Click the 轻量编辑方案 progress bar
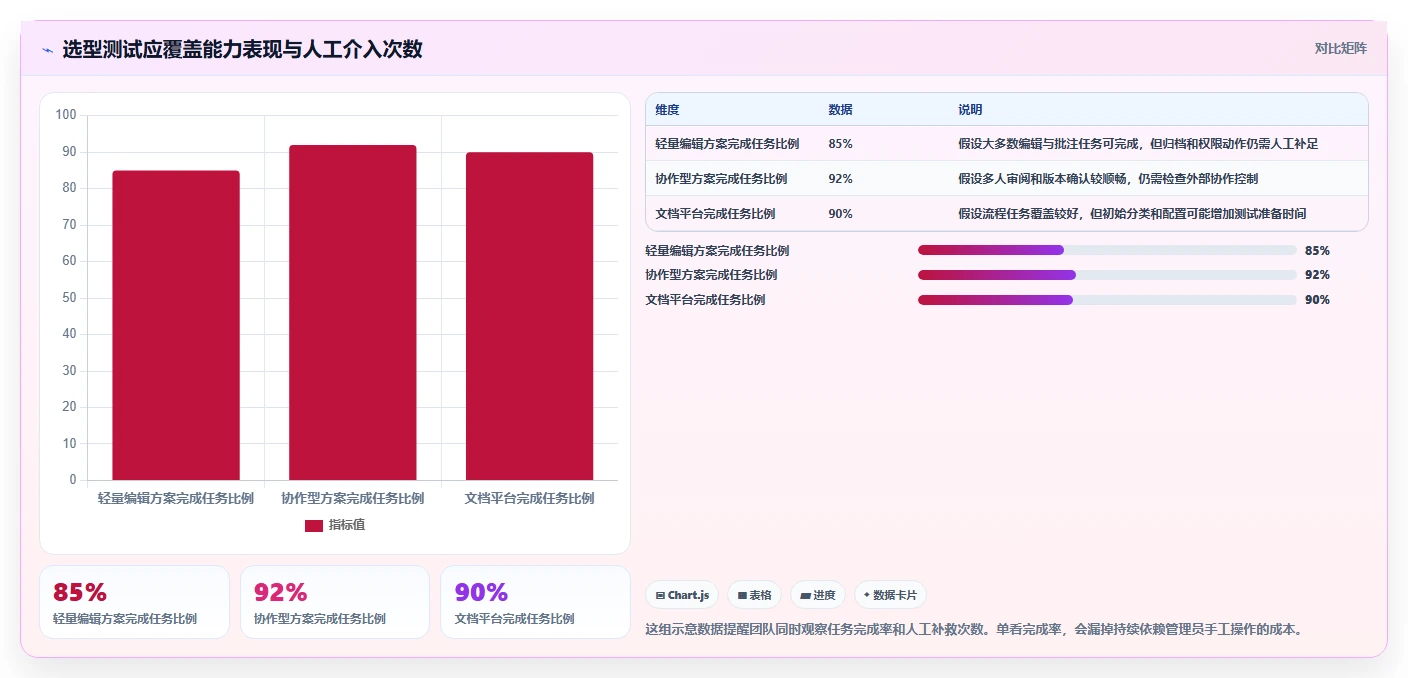Viewport: 1408px width, 678px height. pyautogui.click(x=1107, y=250)
